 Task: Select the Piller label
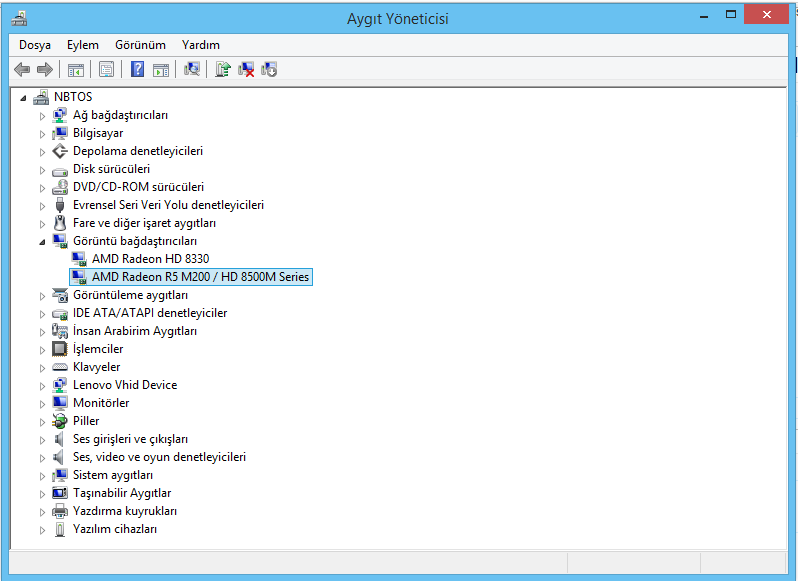[86, 421]
